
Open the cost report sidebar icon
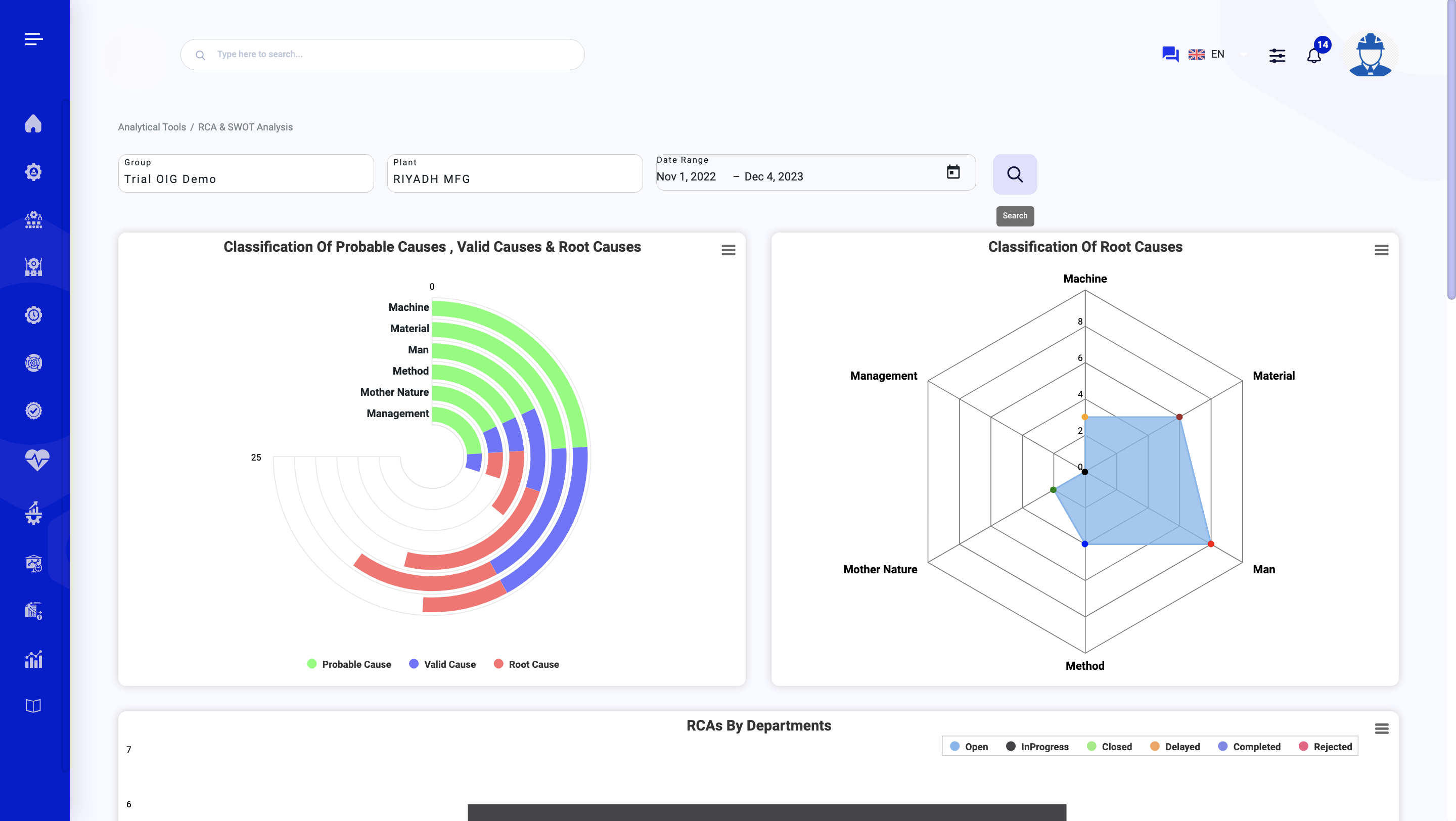pos(33,611)
